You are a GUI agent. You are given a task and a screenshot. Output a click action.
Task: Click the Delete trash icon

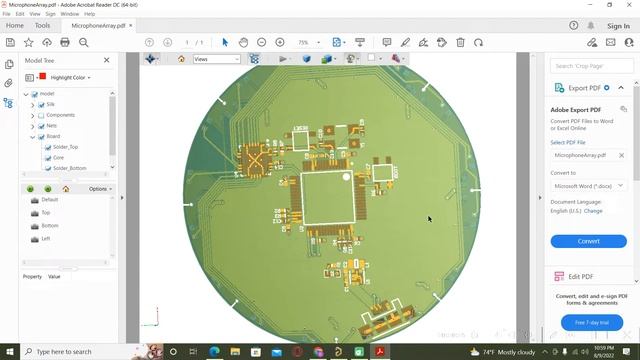[x=460, y=42]
